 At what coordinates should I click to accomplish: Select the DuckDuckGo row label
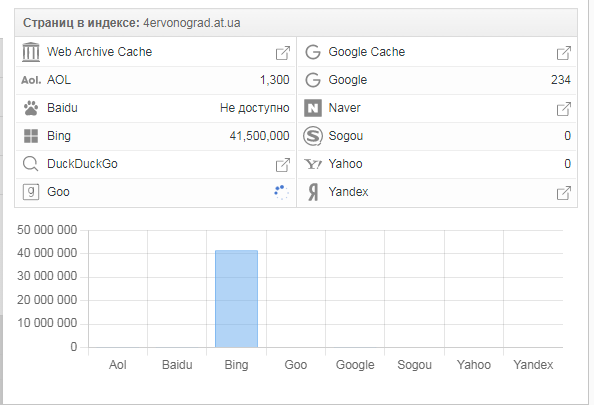click(x=82, y=164)
